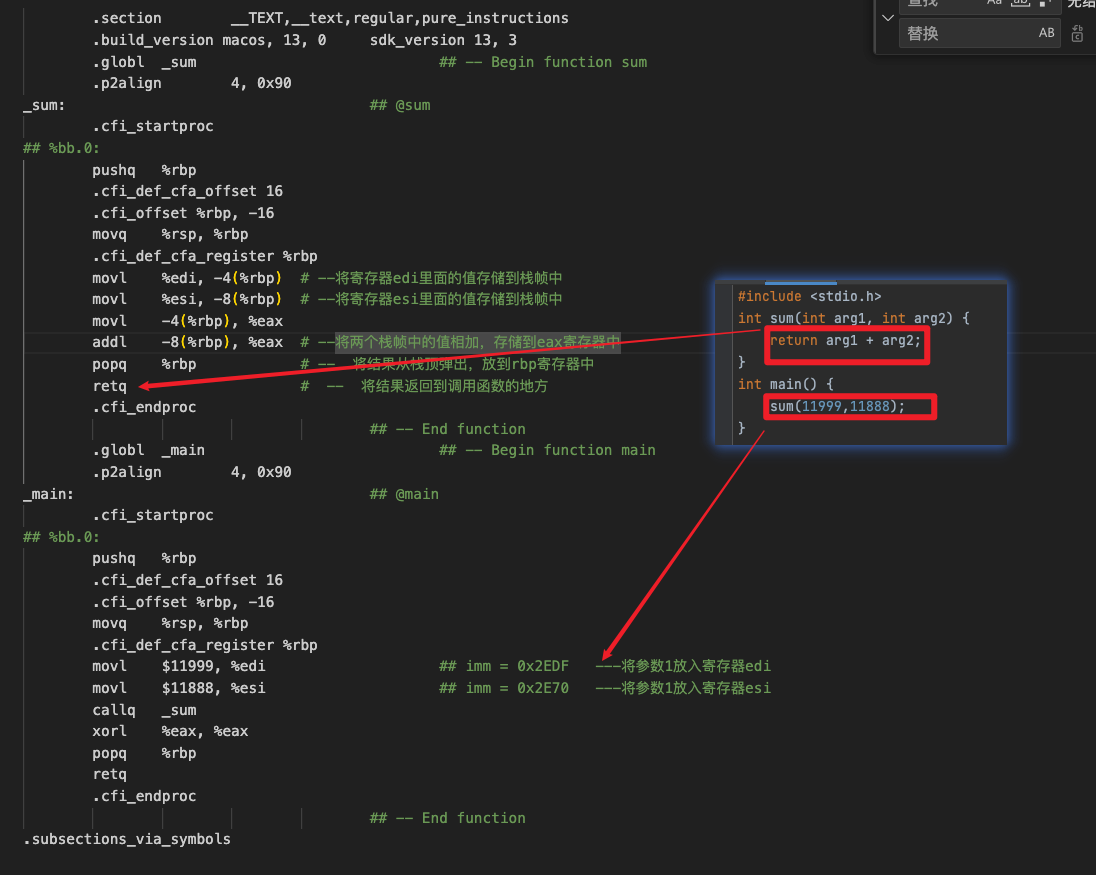Click the '## @sum' comment
The height and width of the screenshot is (875, 1096).
tap(400, 106)
